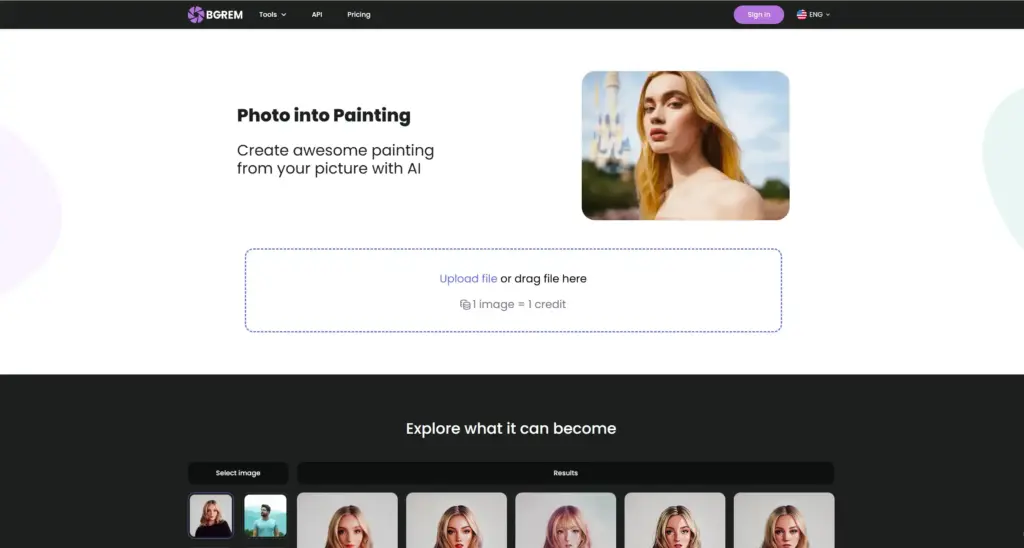Image resolution: width=1024 pixels, height=548 pixels.
Task: Open the pink-haired result thumbnail
Action: point(566,520)
